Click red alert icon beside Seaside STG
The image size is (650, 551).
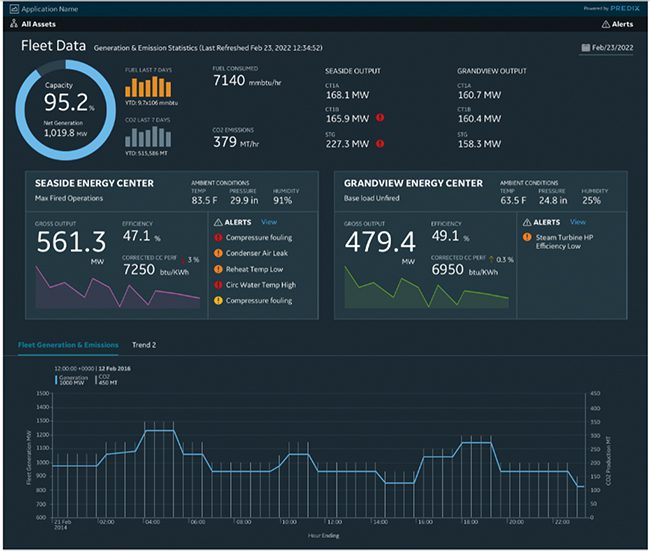click(x=380, y=143)
